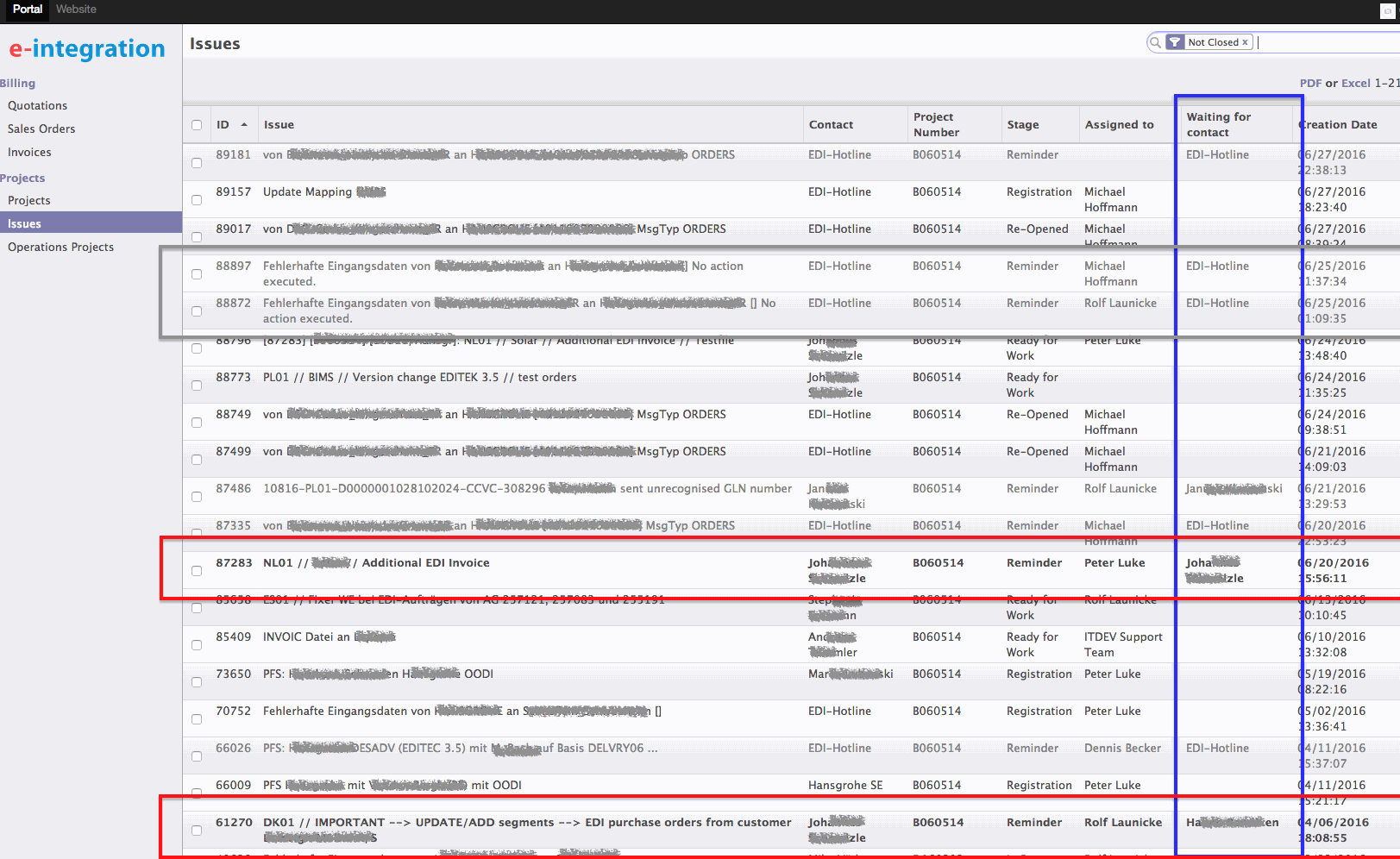Sort by Waiting for contact column
This screenshot has width=1400, height=859.
1218,124
